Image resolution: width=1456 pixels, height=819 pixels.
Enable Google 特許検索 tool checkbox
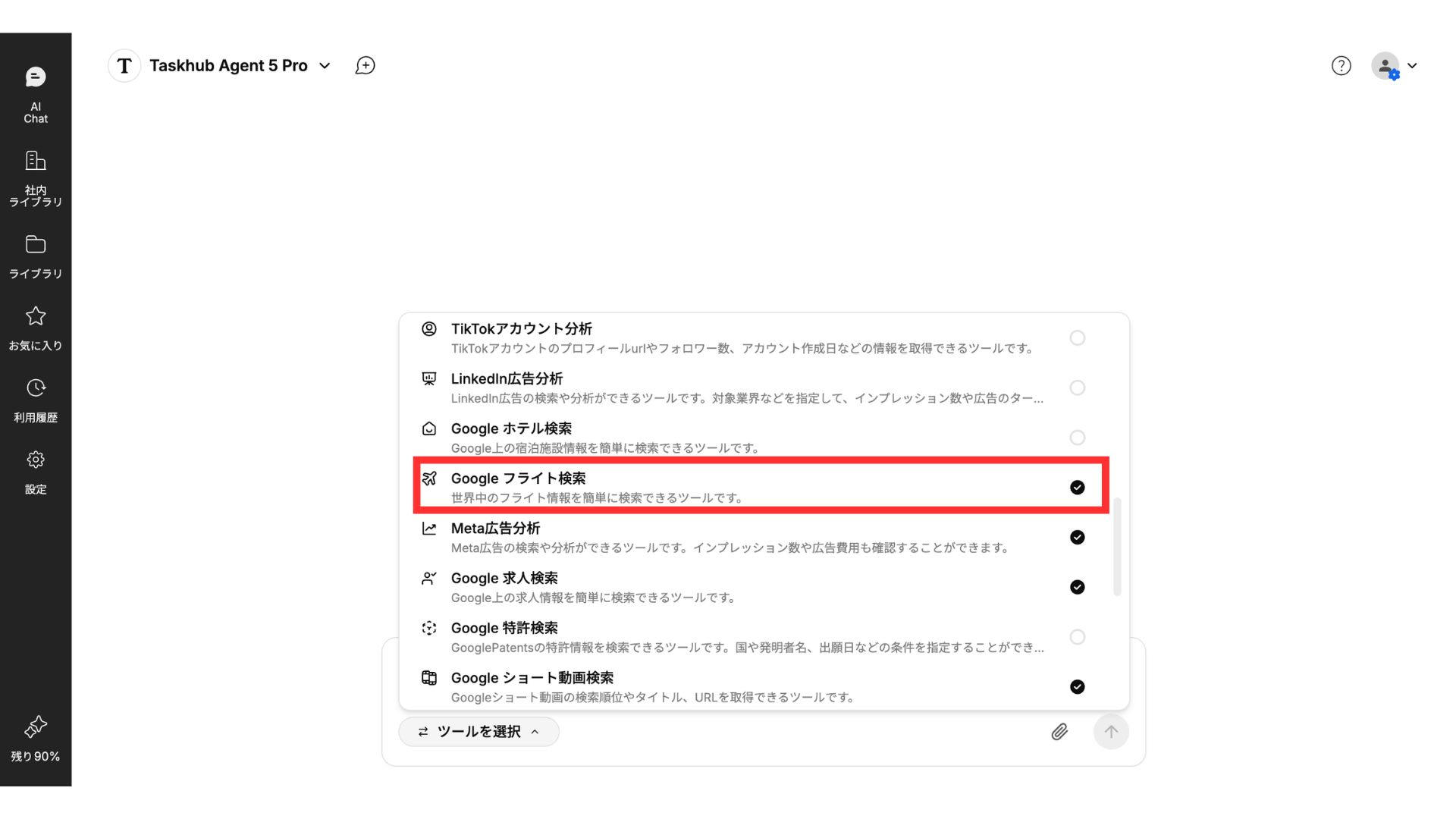pyautogui.click(x=1077, y=637)
